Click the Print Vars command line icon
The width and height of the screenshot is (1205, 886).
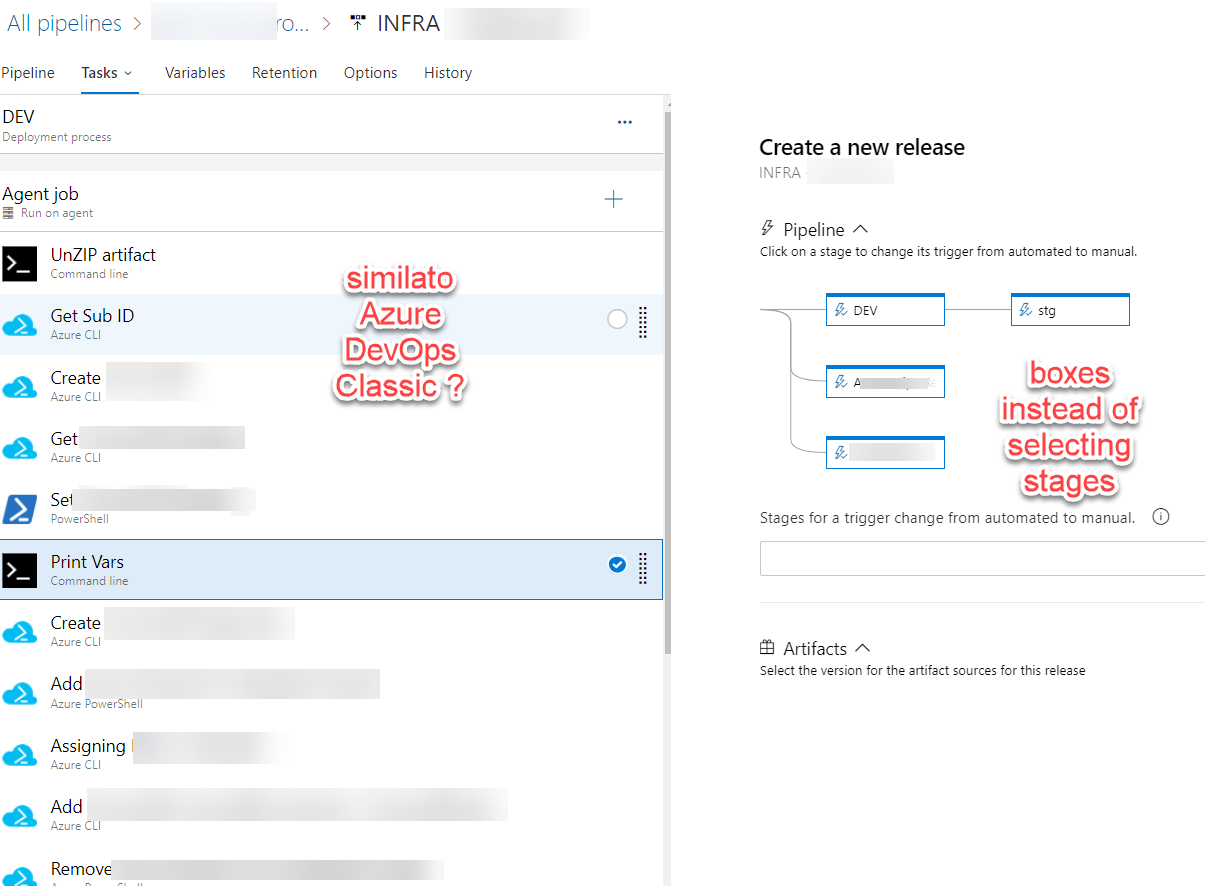(20, 570)
